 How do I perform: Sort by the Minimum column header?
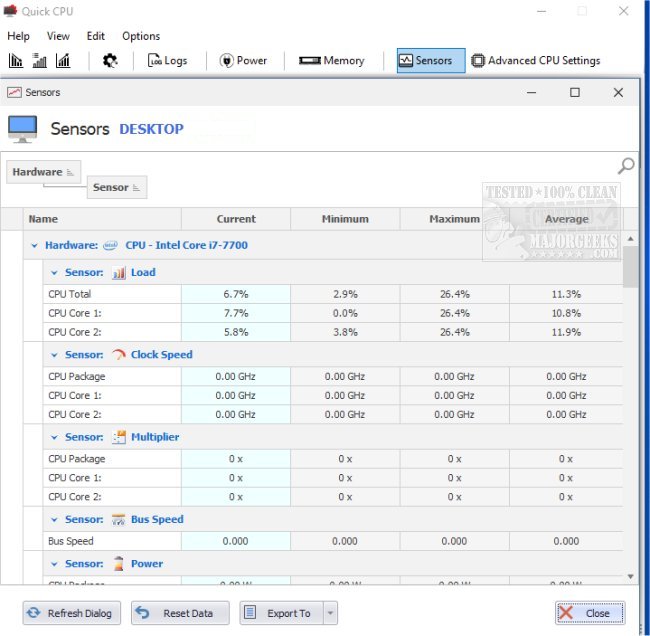pyautogui.click(x=345, y=219)
